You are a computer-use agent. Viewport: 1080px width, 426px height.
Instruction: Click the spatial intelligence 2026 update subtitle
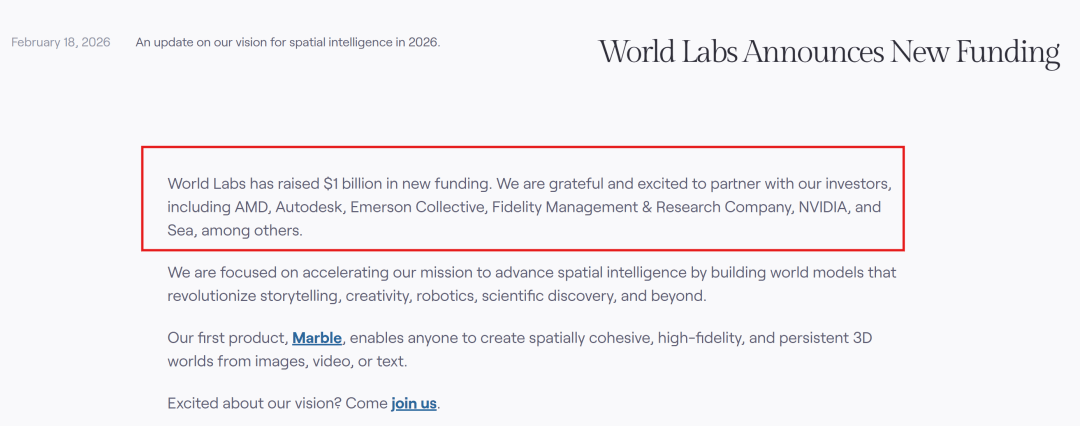[288, 42]
